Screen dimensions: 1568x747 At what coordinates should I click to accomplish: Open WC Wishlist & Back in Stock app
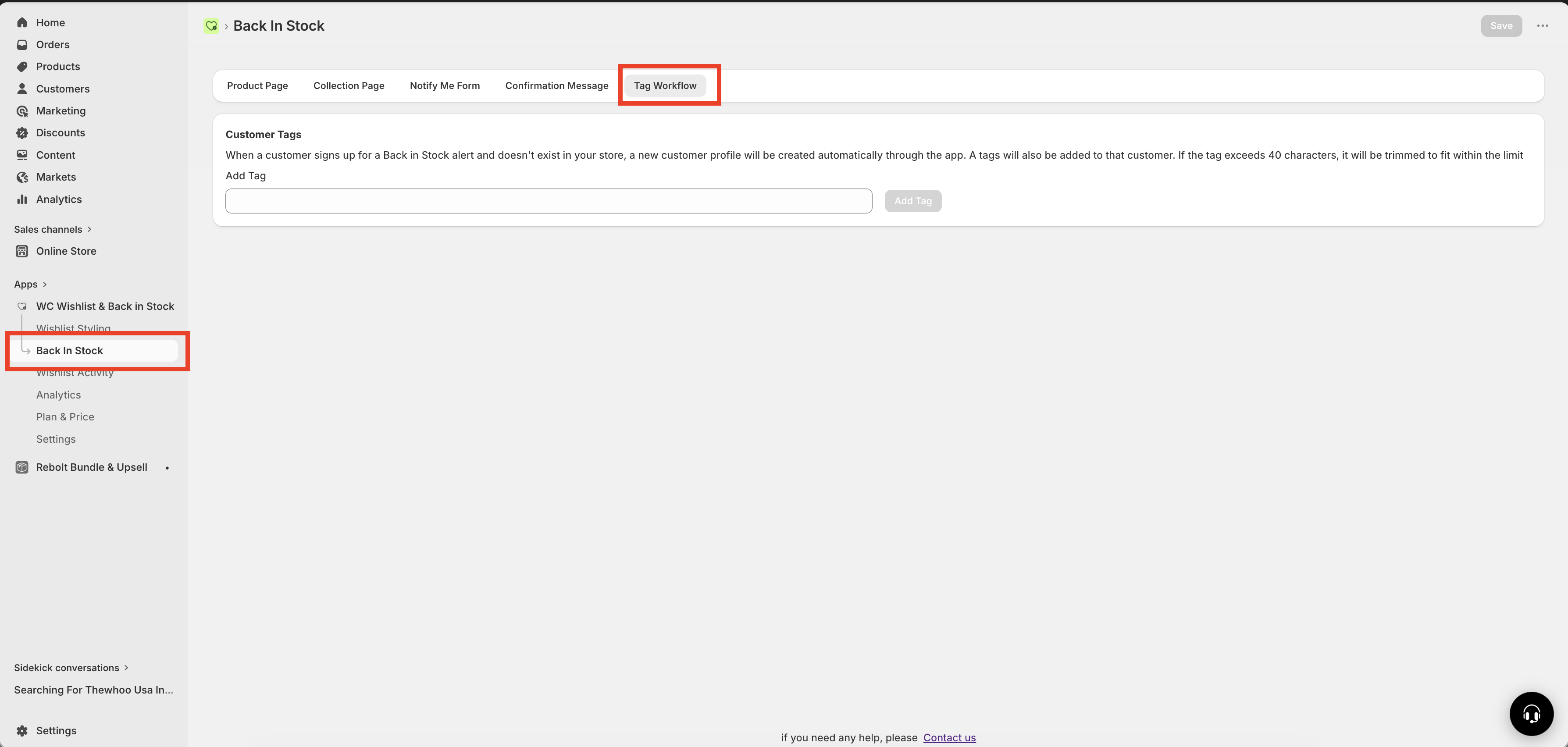(105, 306)
